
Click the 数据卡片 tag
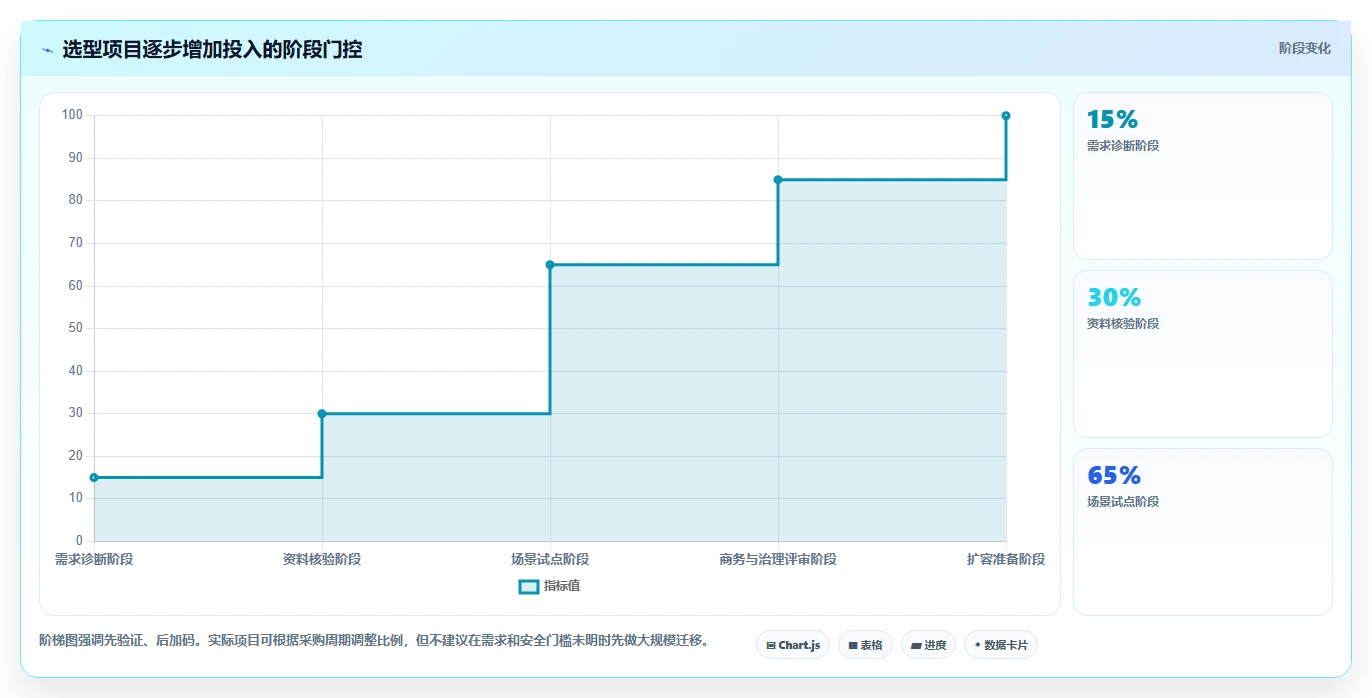coord(1001,645)
